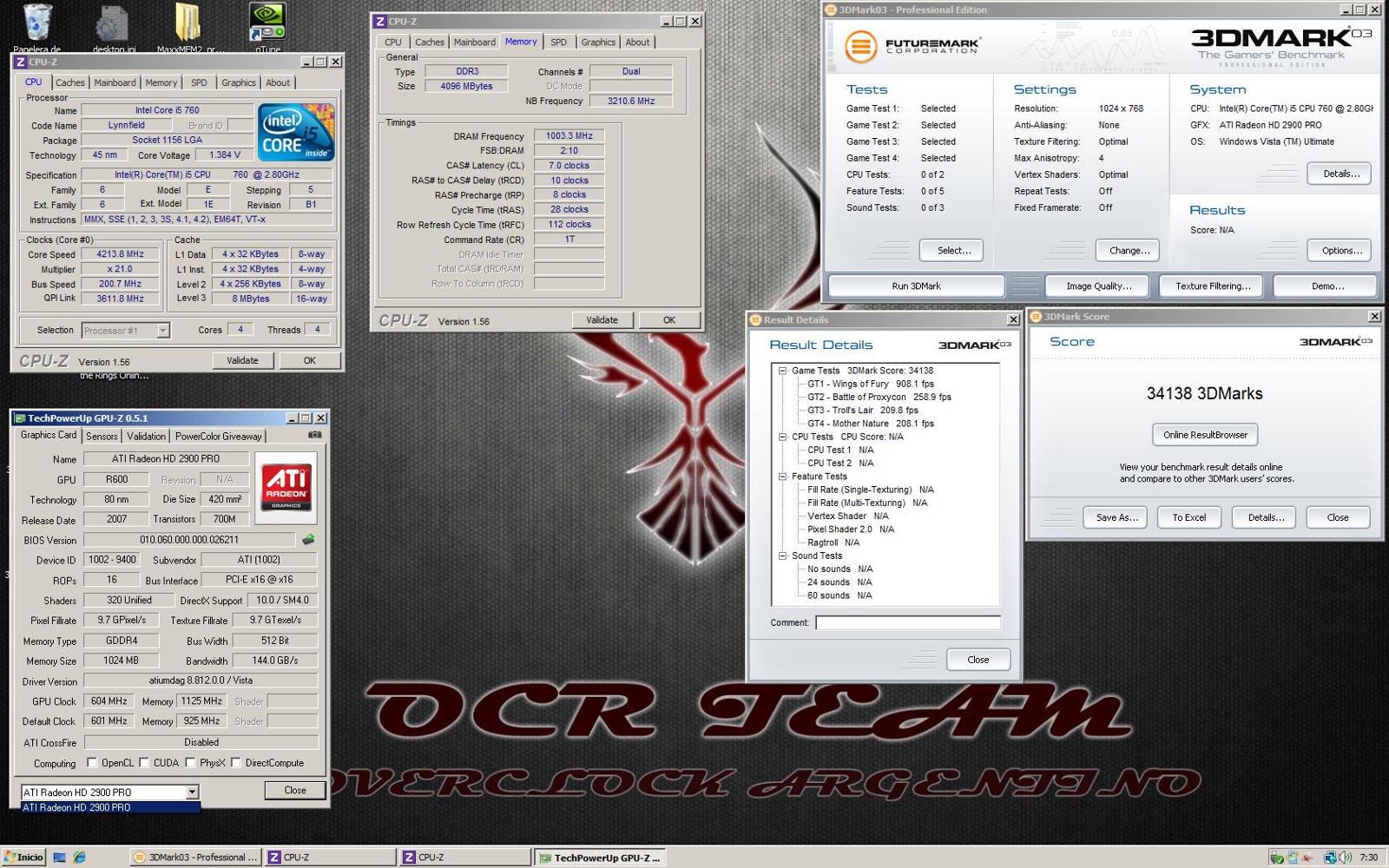Collapse the CPU Tests tree node

[782, 437]
